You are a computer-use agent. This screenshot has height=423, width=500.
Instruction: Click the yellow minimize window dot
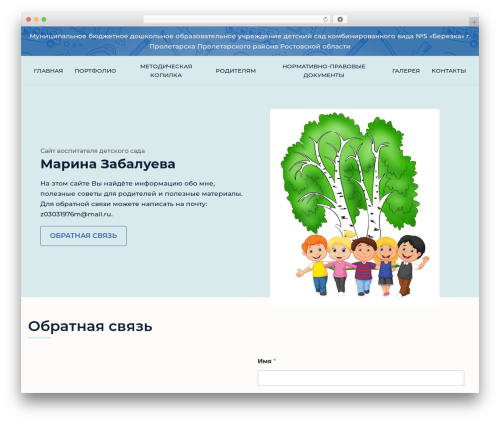coord(36,20)
